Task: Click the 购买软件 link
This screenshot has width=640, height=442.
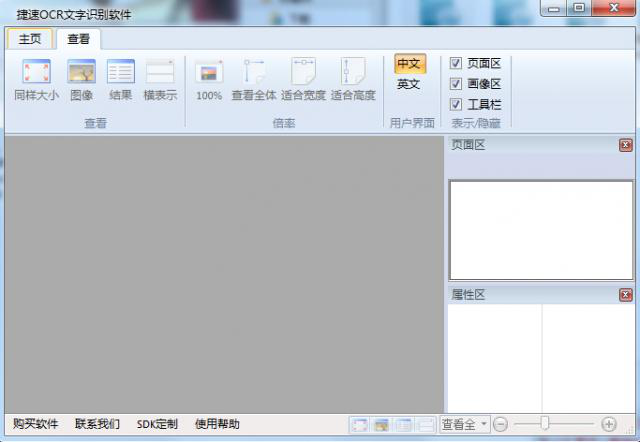Action: [36, 424]
